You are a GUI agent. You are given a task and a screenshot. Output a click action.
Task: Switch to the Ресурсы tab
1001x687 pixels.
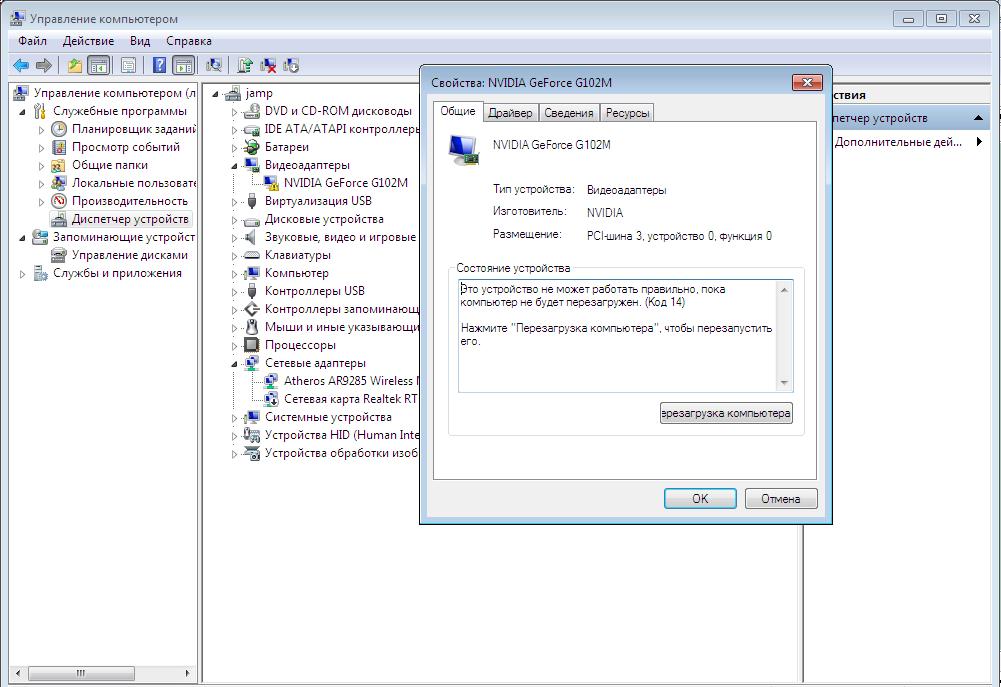tap(627, 113)
